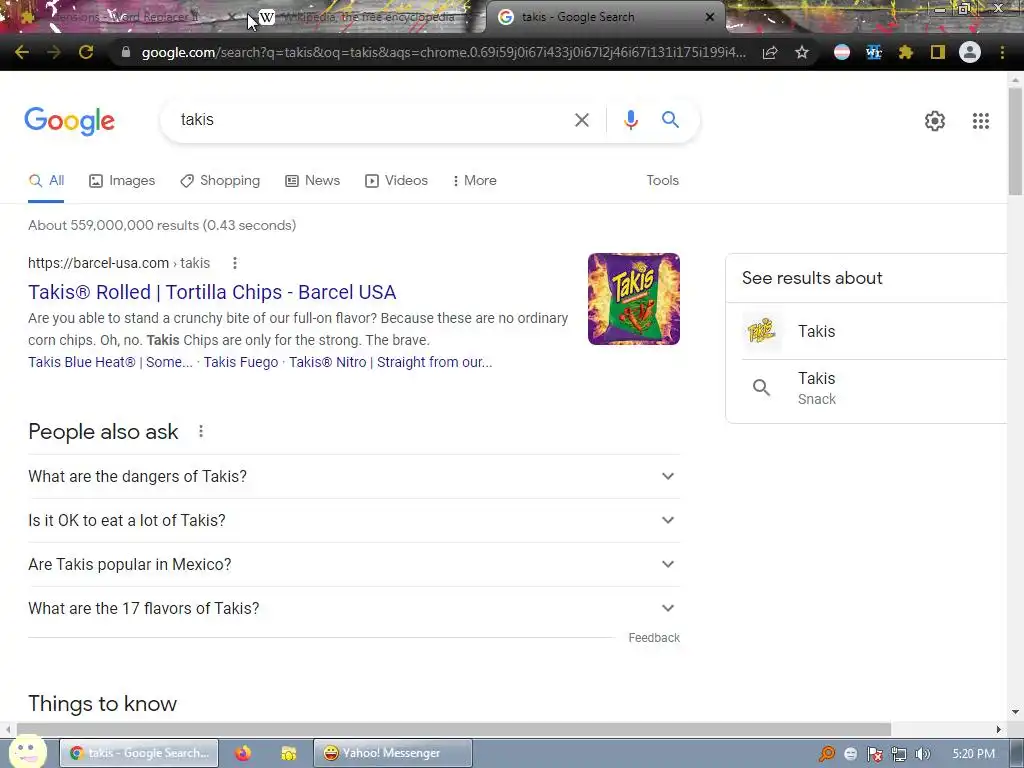Click the lock icon in the address bar

pyautogui.click(x=126, y=52)
